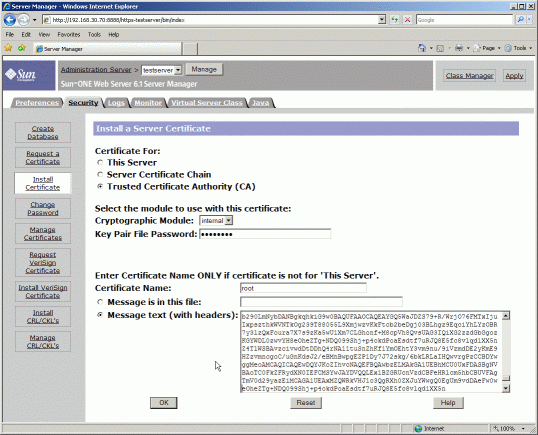538x435 pixels.
Task: Click the Feeds toolbar icon
Action: coord(440,48)
